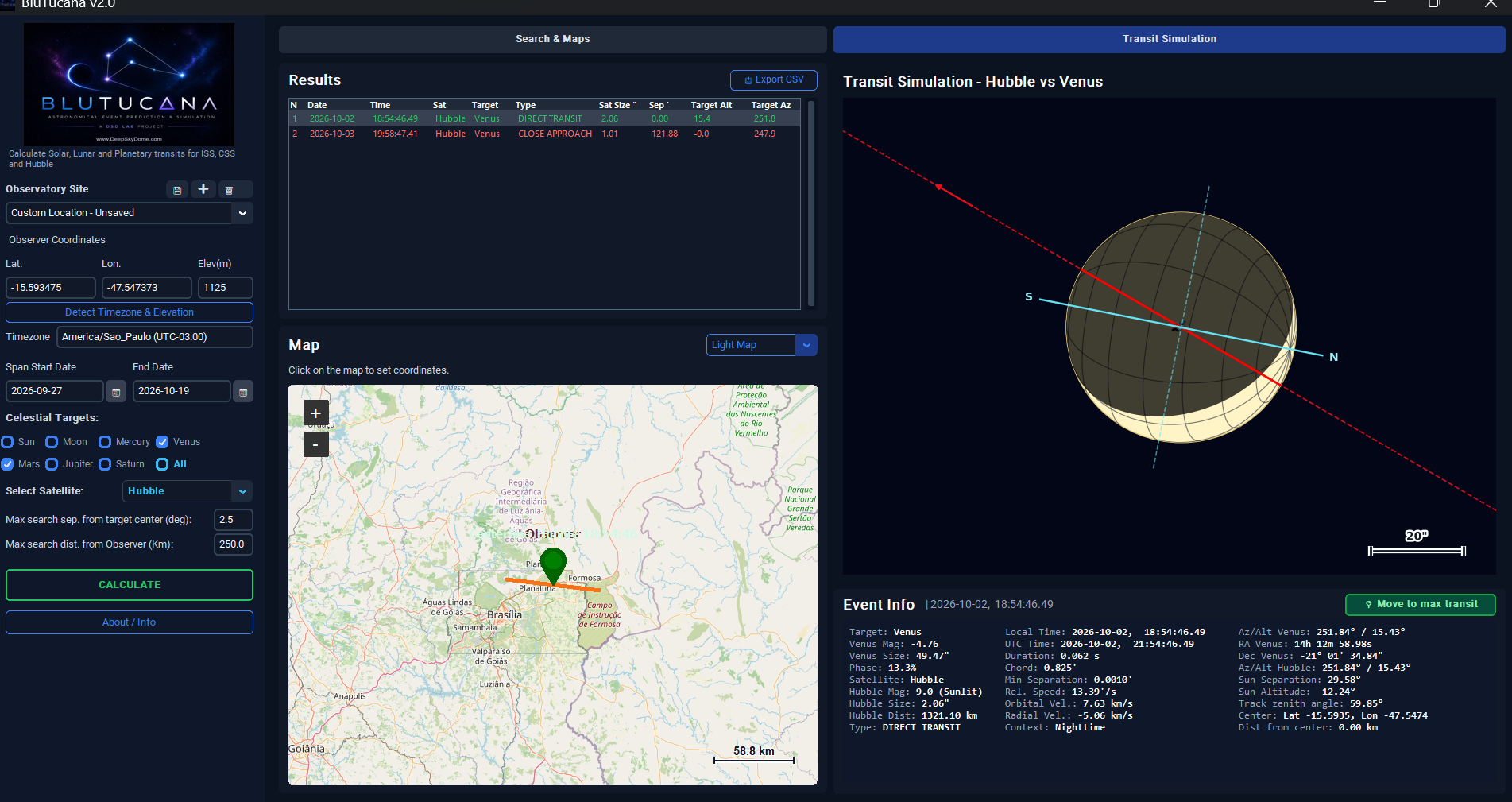Enable the Moon target checkbox
This screenshot has height=802, width=1512.
click(x=52, y=442)
